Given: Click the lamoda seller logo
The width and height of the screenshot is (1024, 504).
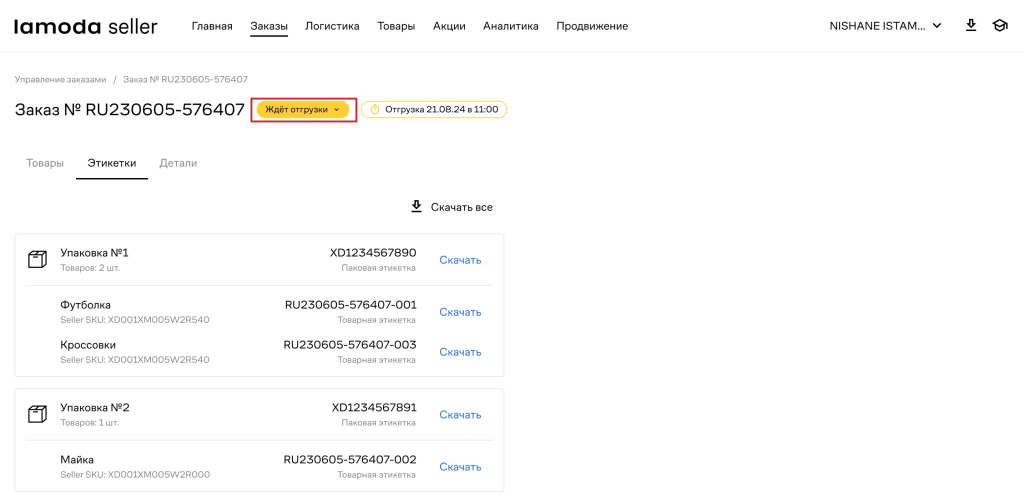Looking at the screenshot, I should 85,27.
